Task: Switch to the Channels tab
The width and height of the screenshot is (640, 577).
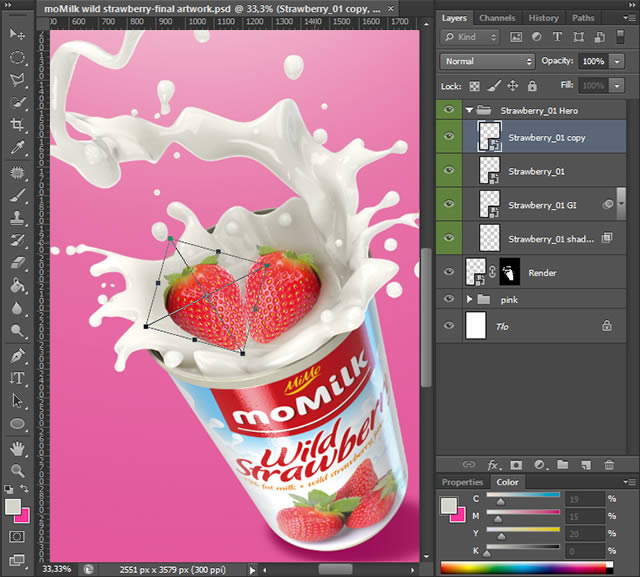Action: coord(497,18)
